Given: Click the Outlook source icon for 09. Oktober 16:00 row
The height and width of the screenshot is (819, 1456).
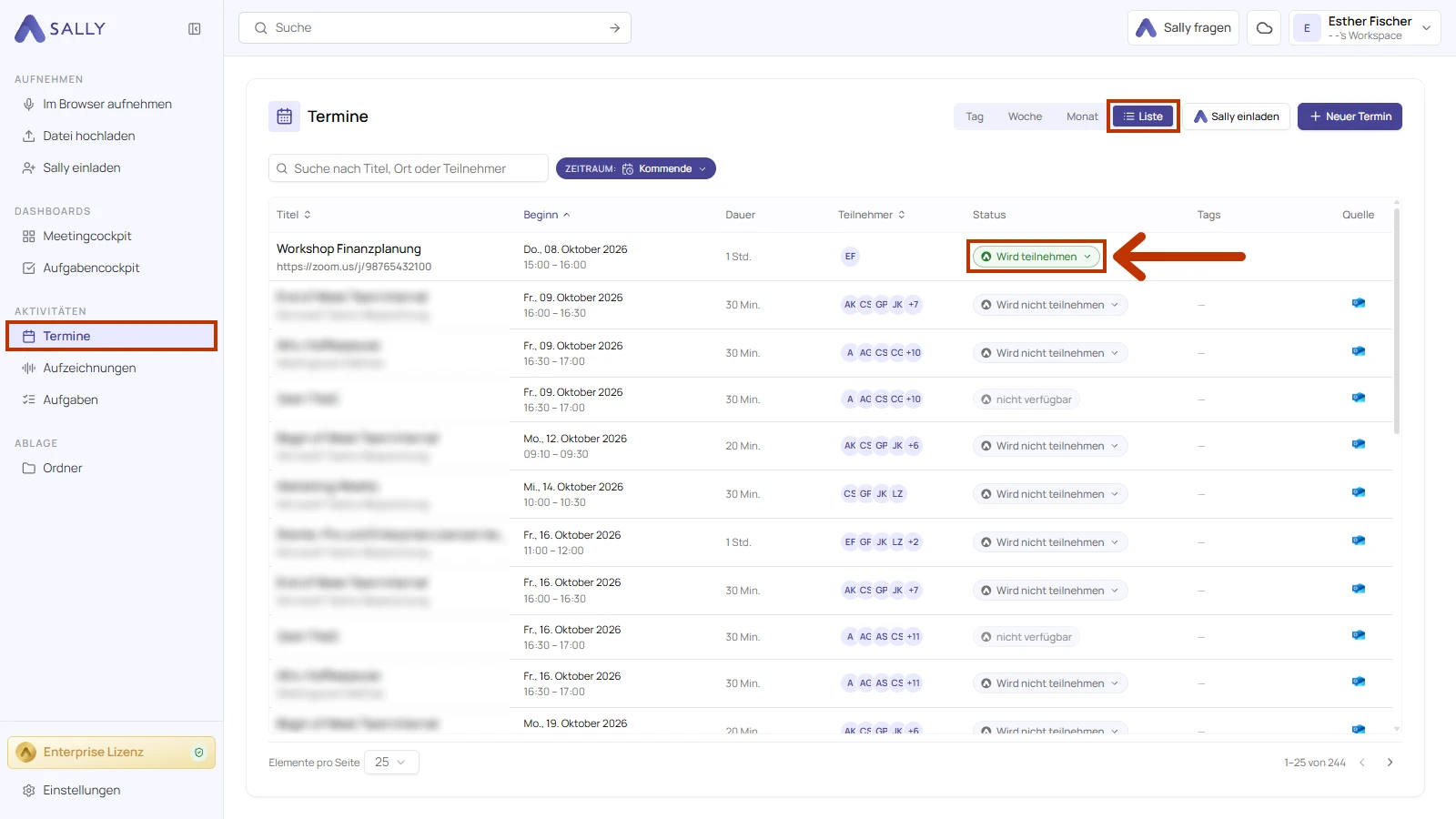Looking at the screenshot, I should pos(1359,303).
